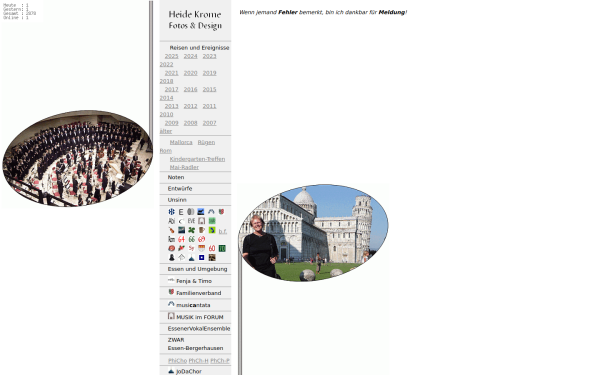The width and height of the screenshot is (600, 375).
Task: Follow the PhCh-H link
Action: [x=199, y=361]
